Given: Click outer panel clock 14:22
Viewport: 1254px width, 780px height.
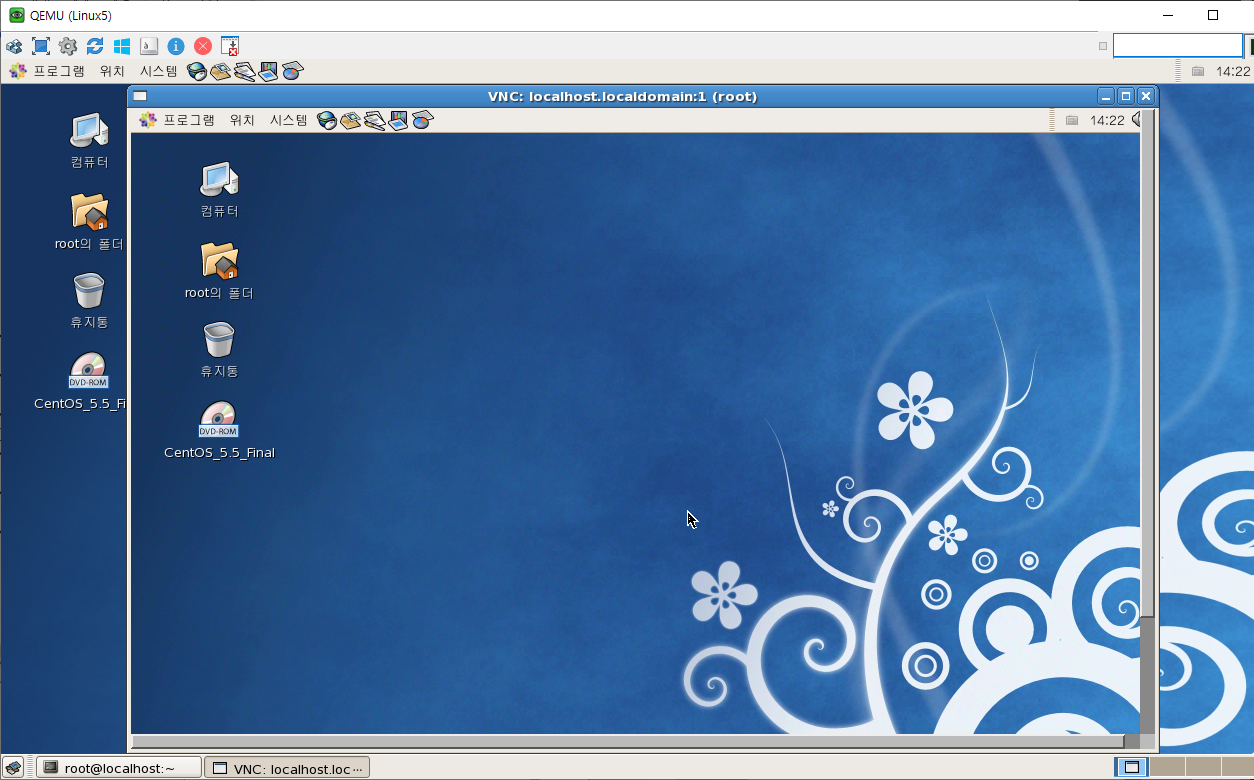Looking at the screenshot, I should tap(1232, 71).
